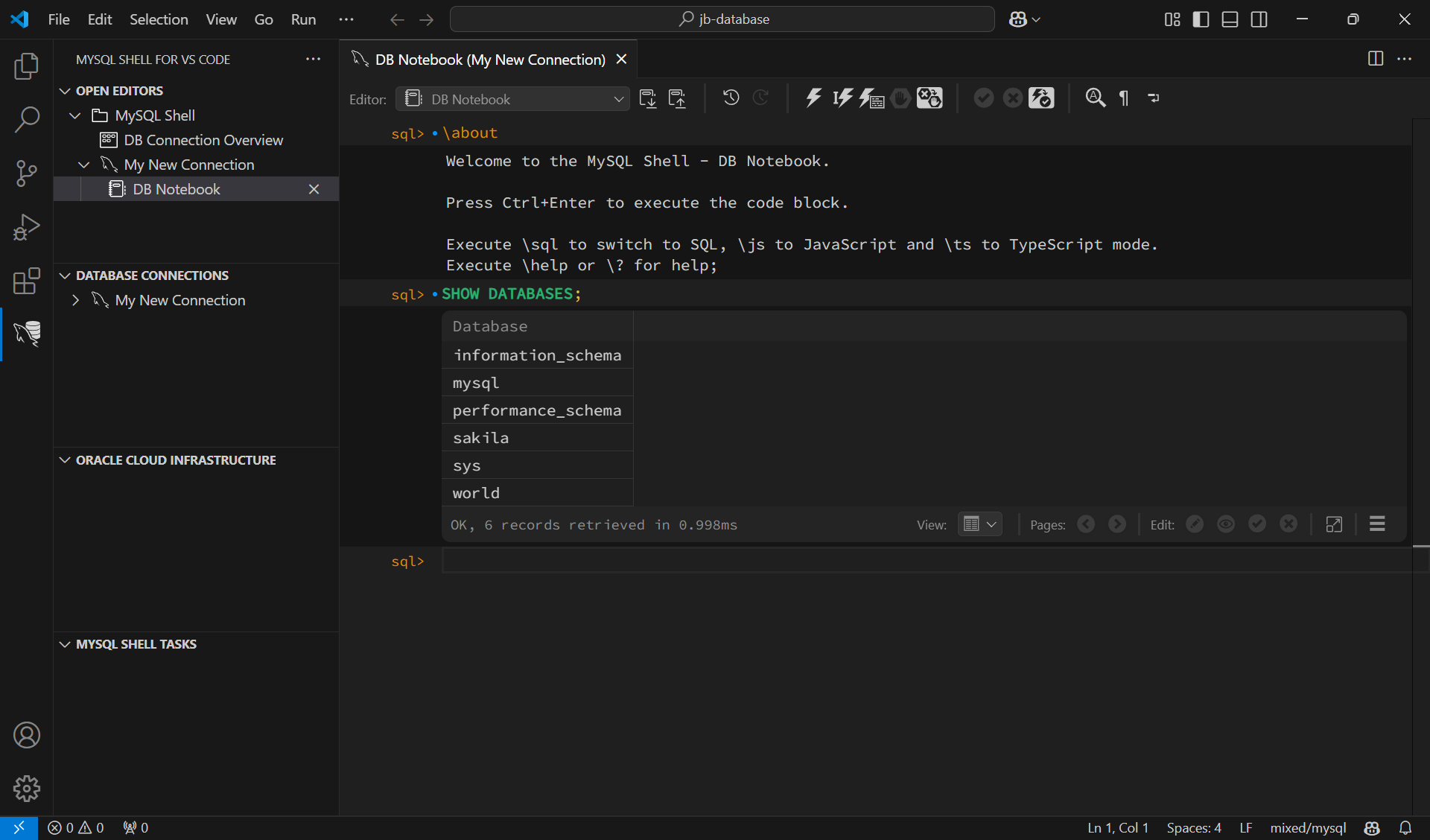Viewport: 1430px width, 840px height.
Task: Click mixed/mysql language mode in status bar
Action: click(x=1308, y=827)
